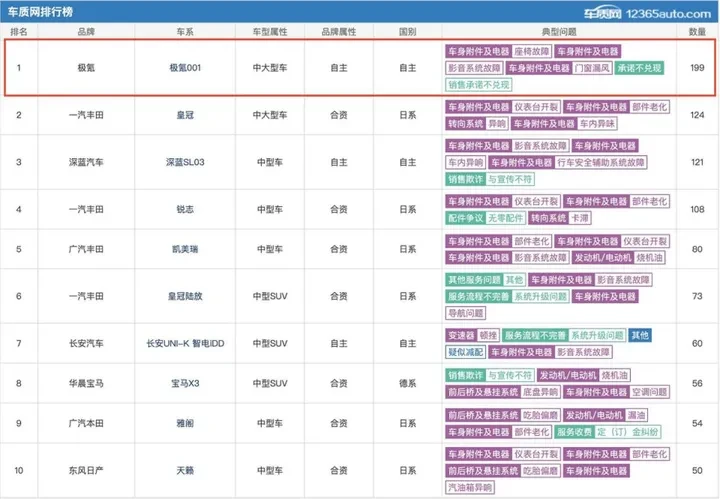Open the 深蓝SL03 car series link
Viewport: 720px width, 499px height.
185,162
